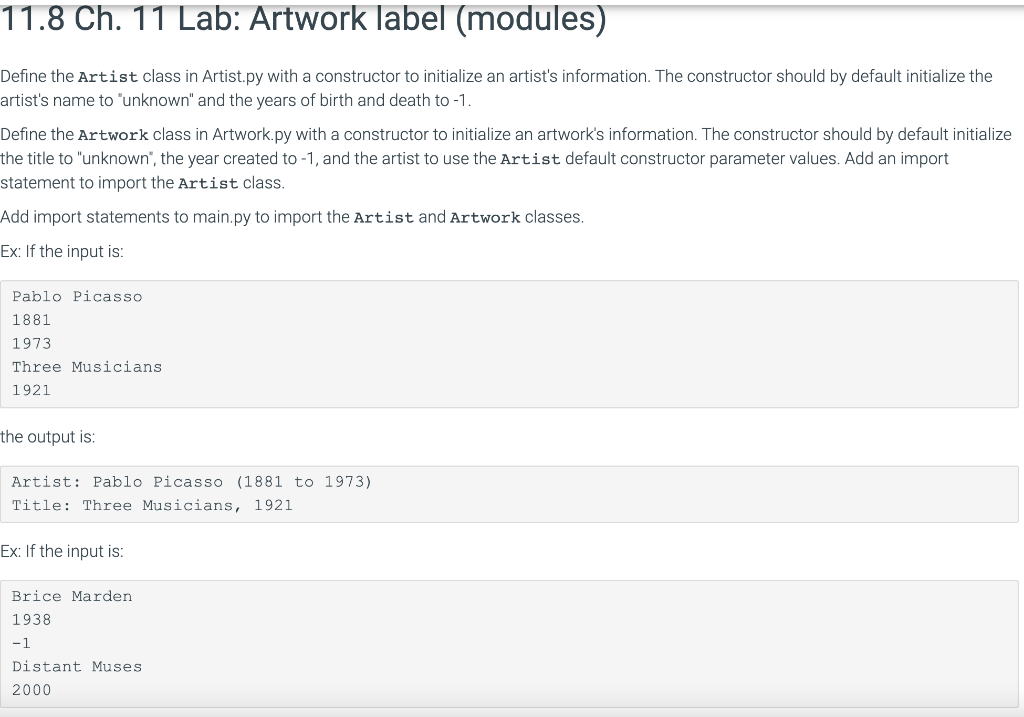The image size is (1024, 717).
Task: Click the '2000' input line
Action: click(31, 690)
